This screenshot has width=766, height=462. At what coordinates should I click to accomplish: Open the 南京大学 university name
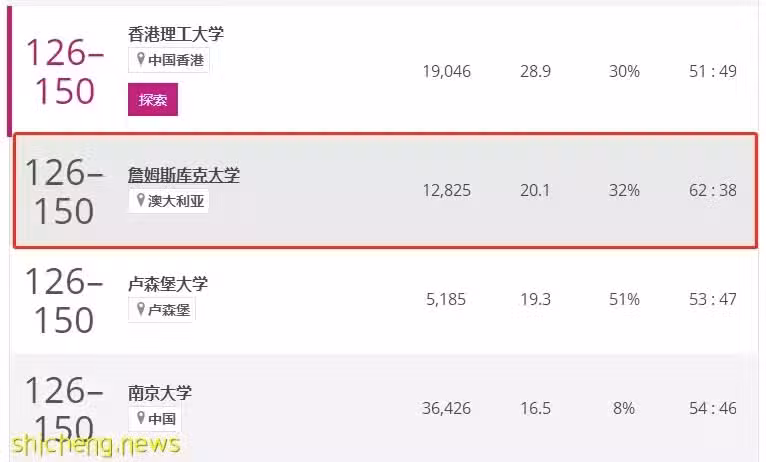160,393
